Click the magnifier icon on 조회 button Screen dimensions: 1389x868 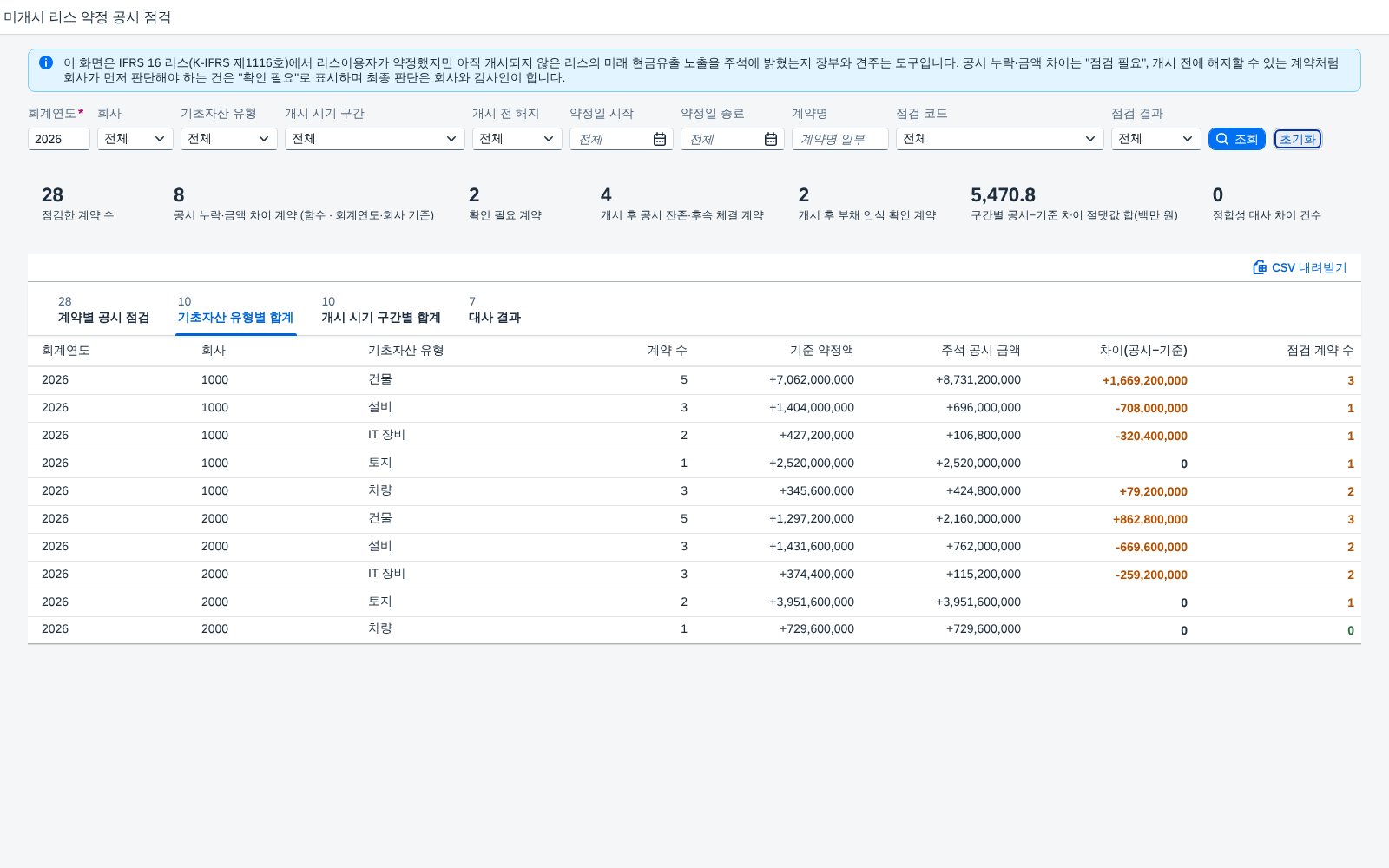pyautogui.click(x=1222, y=139)
